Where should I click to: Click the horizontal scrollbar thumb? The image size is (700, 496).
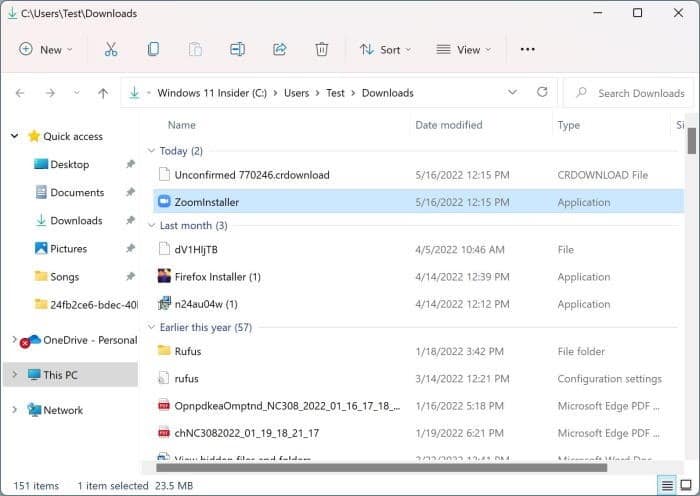click(x=381, y=467)
